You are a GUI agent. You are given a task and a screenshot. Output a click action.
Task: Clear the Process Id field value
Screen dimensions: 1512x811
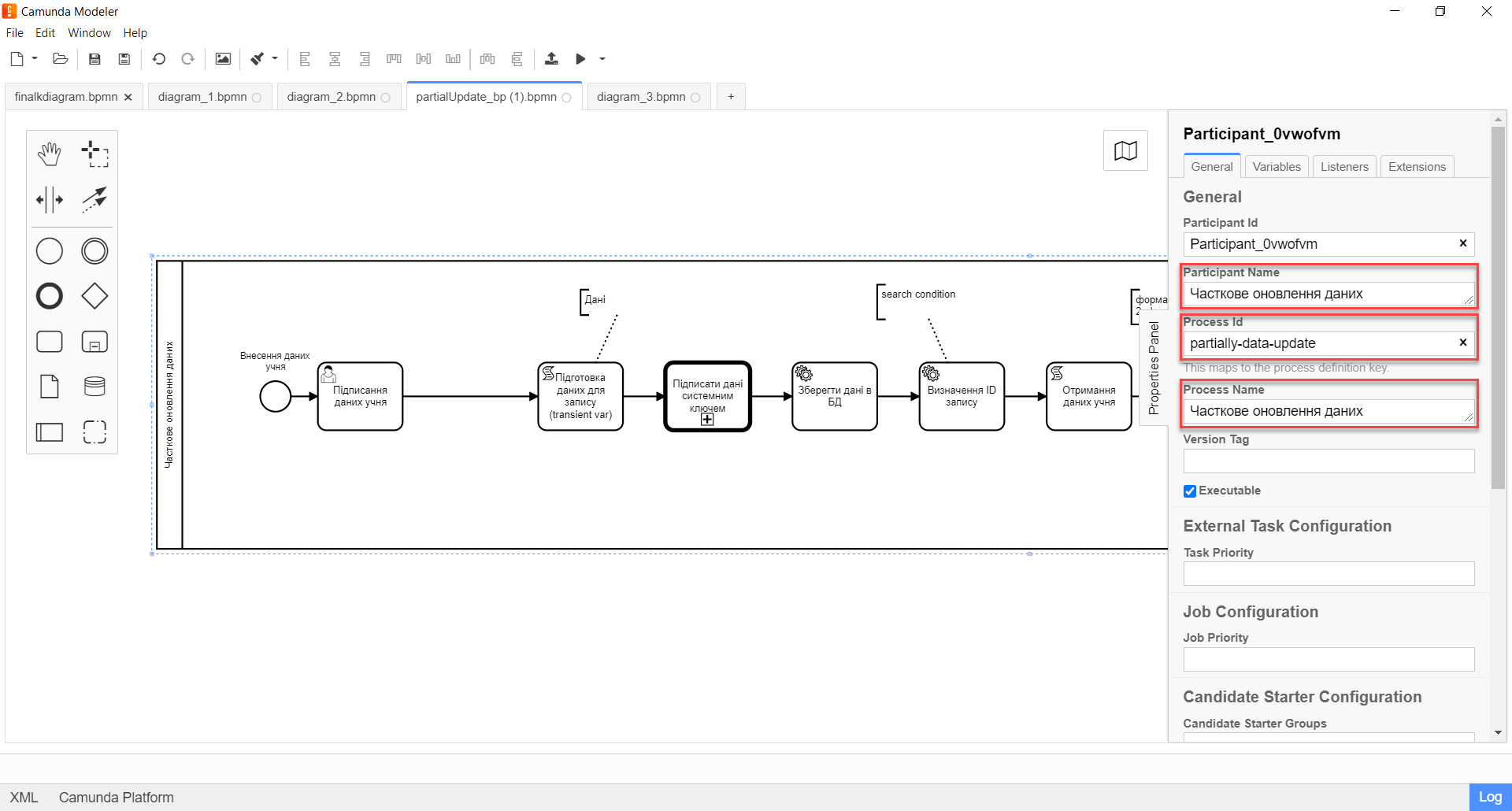pos(1462,343)
